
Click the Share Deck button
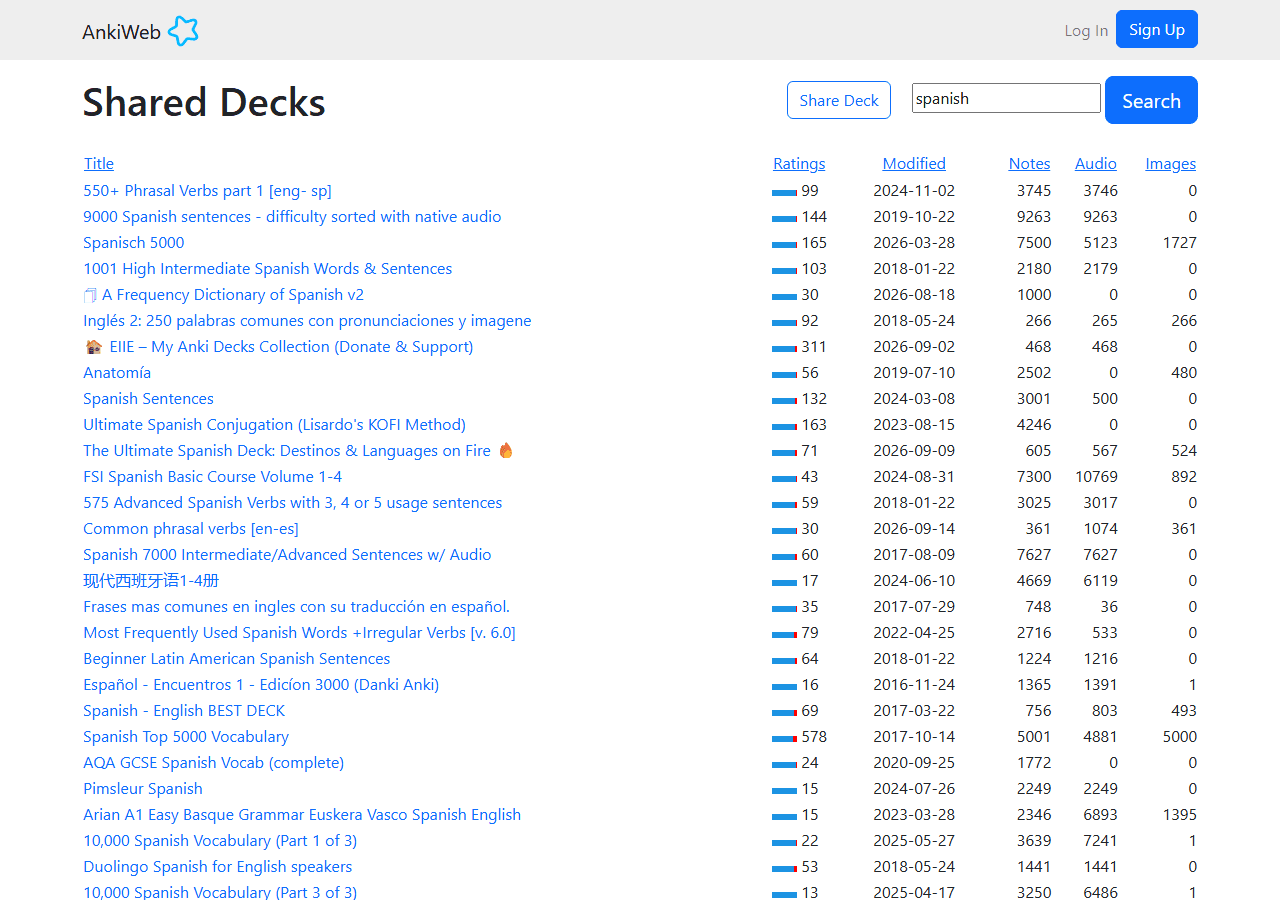click(x=839, y=100)
